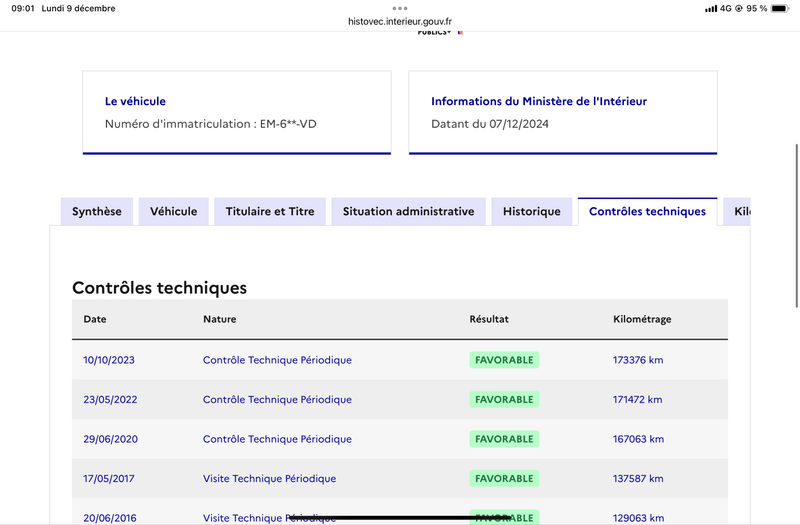
Task: Click Contrôle Technique Périodique in 29/06/2020 row
Action: [277, 439]
